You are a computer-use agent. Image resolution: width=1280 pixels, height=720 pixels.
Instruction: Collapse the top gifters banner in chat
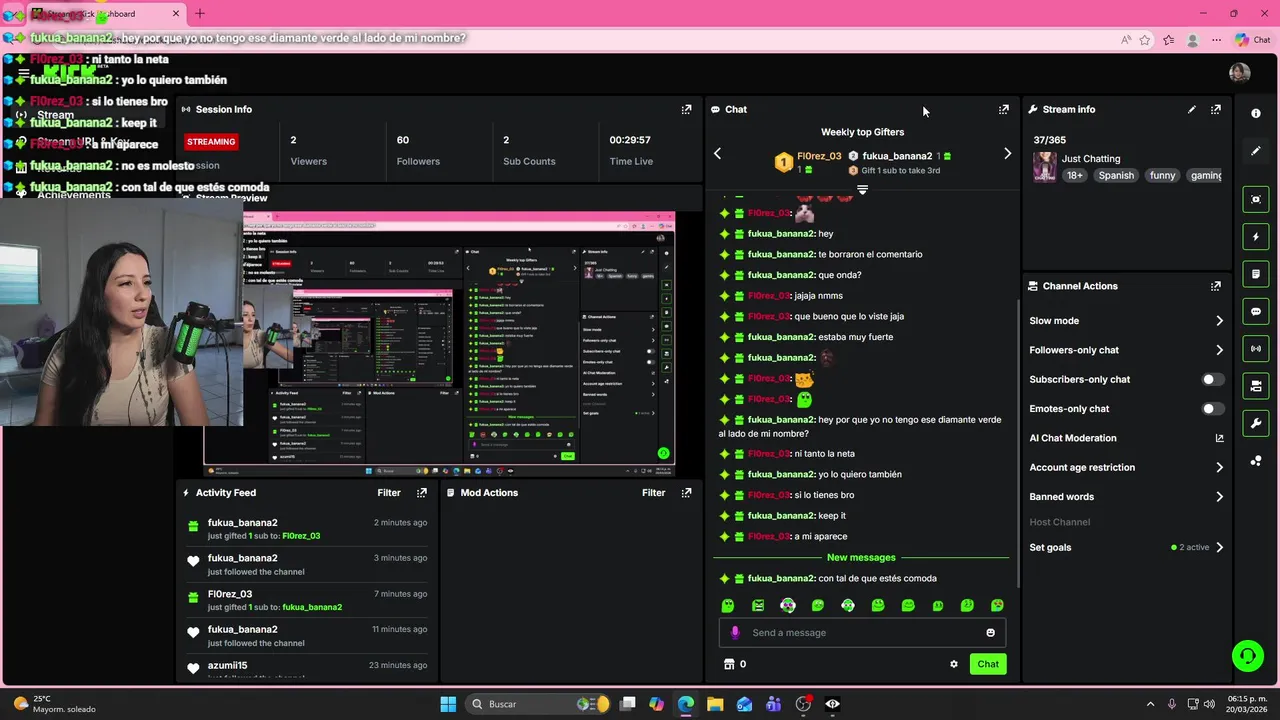tap(862, 189)
